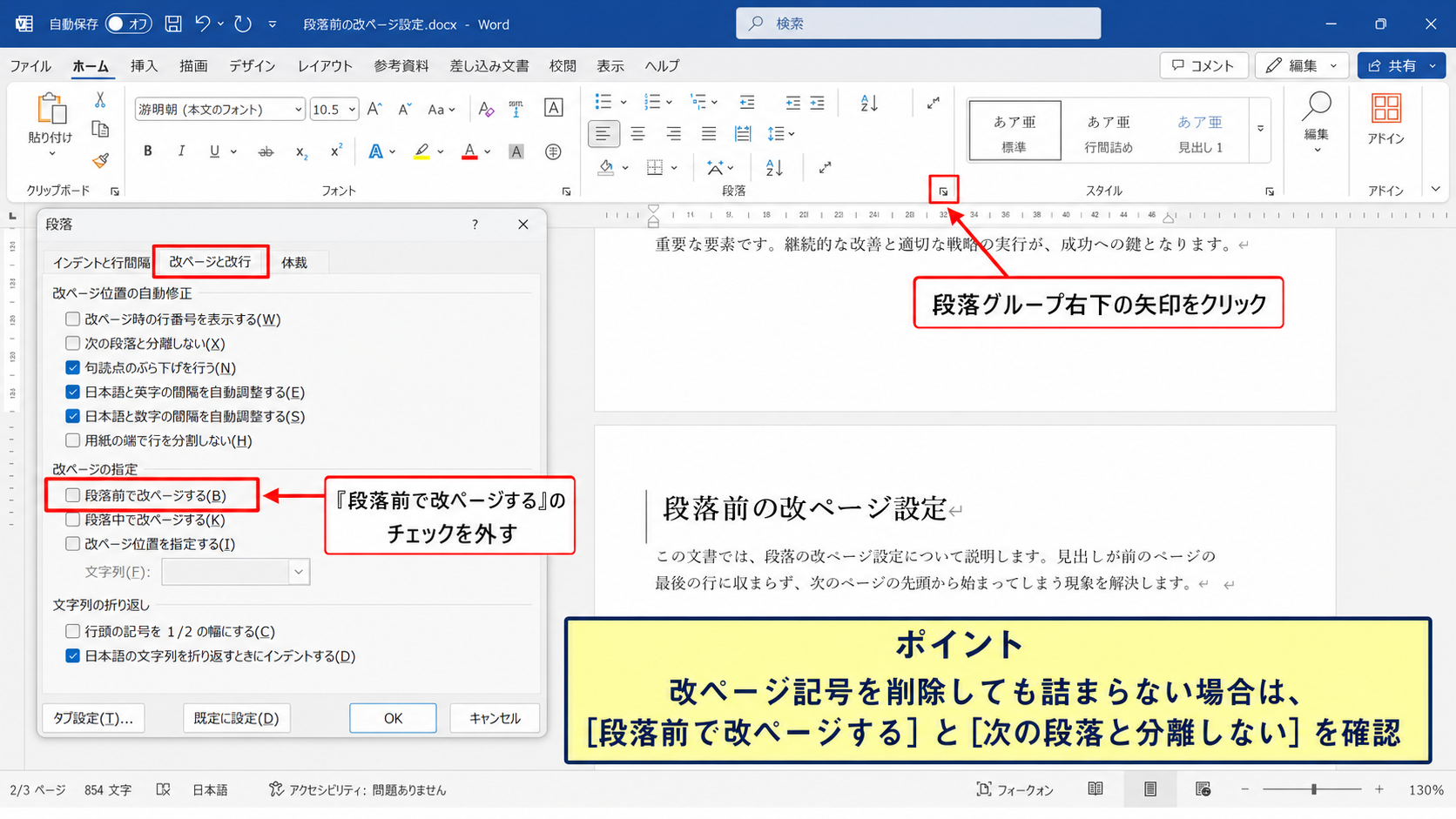Select 改ページと改行 tab

[x=210, y=261]
